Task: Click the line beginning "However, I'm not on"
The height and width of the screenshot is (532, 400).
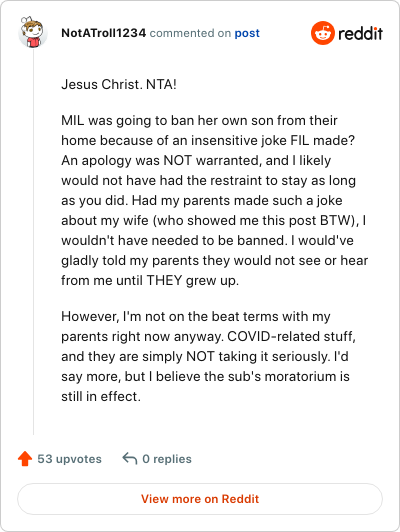Action: click(x=196, y=316)
